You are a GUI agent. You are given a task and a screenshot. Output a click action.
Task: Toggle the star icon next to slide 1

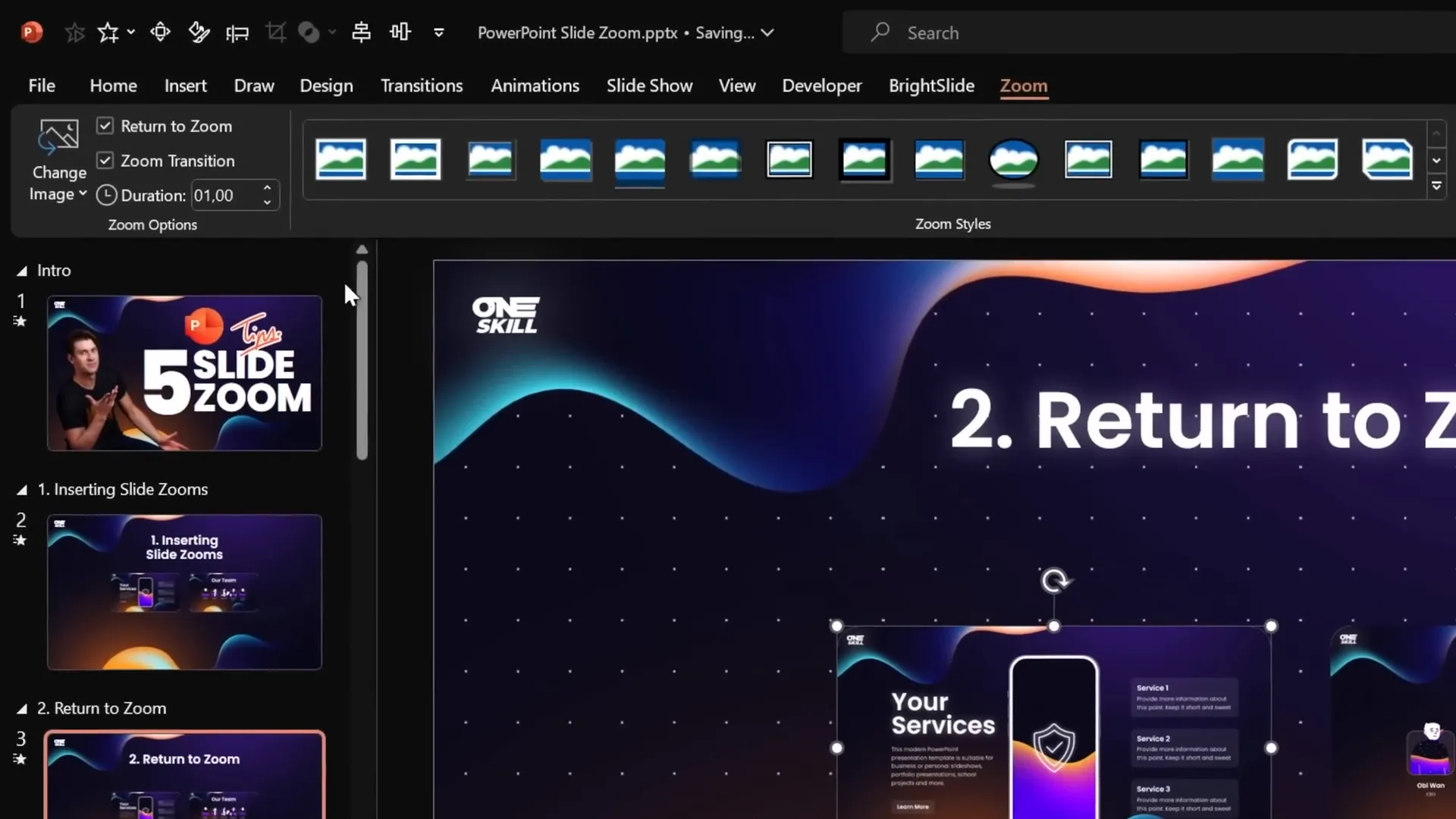pyautogui.click(x=20, y=322)
